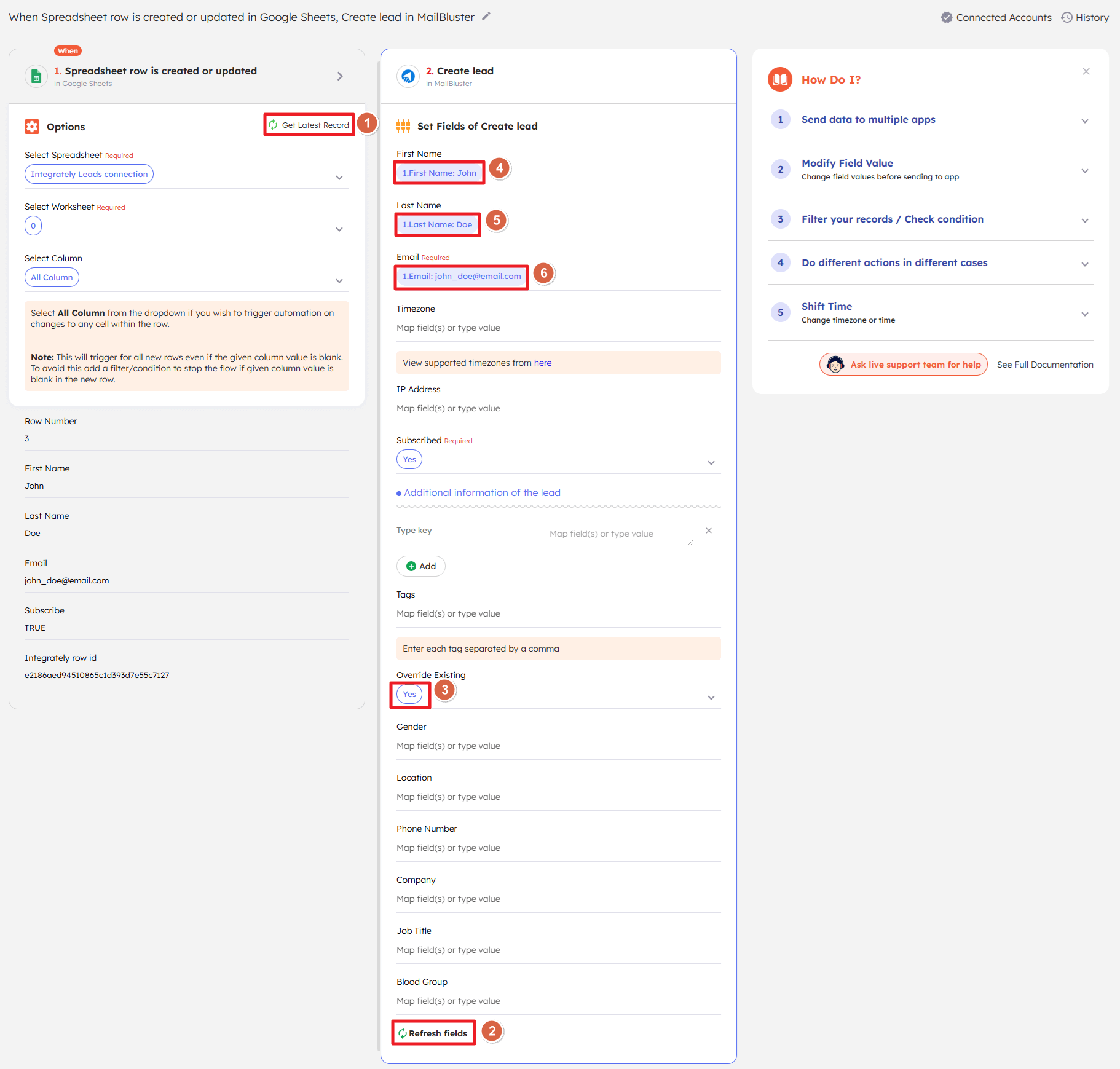Click the Get Latest Record button
The image size is (1120, 1069).
[x=309, y=124]
